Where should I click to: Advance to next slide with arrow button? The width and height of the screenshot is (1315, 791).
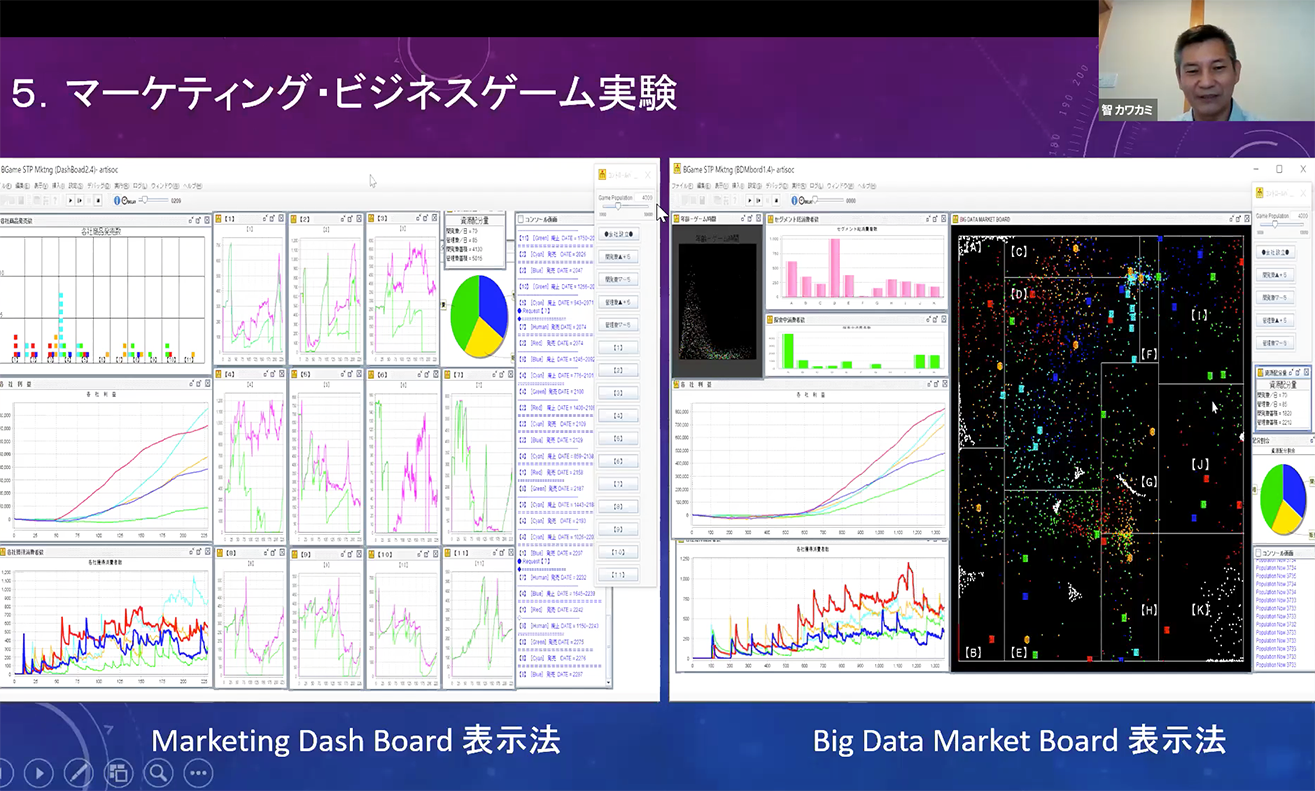39,772
